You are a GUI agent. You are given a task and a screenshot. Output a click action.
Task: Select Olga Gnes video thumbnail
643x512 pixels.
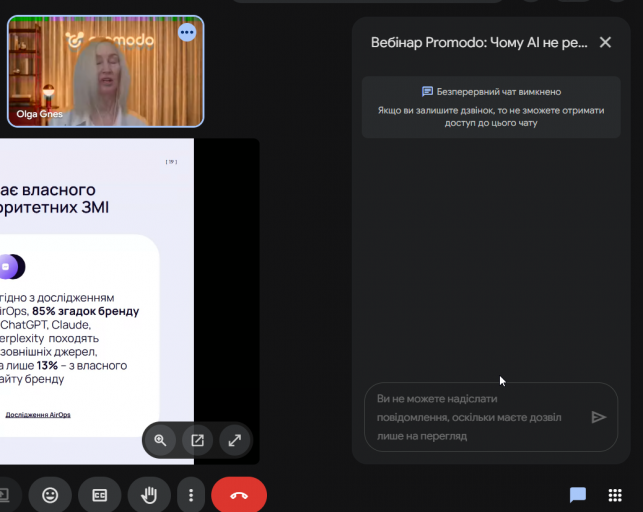[105, 71]
